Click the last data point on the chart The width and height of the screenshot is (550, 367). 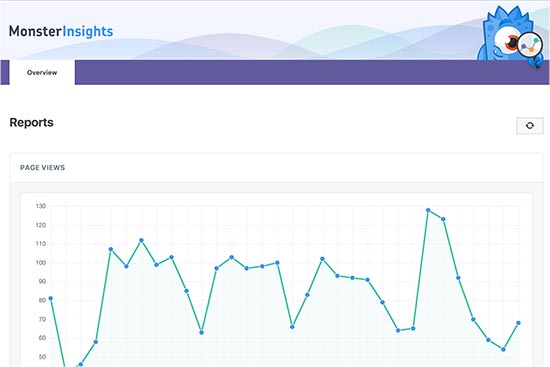pyautogui.click(x=518, y=323)
